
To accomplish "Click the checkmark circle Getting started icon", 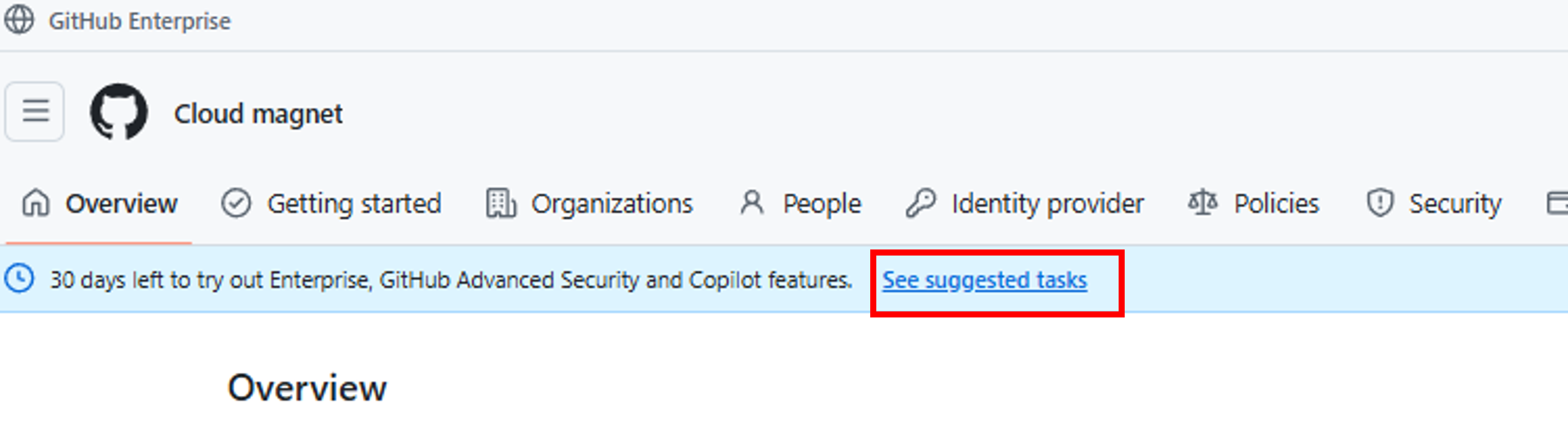I will click(x=236, y=203).
